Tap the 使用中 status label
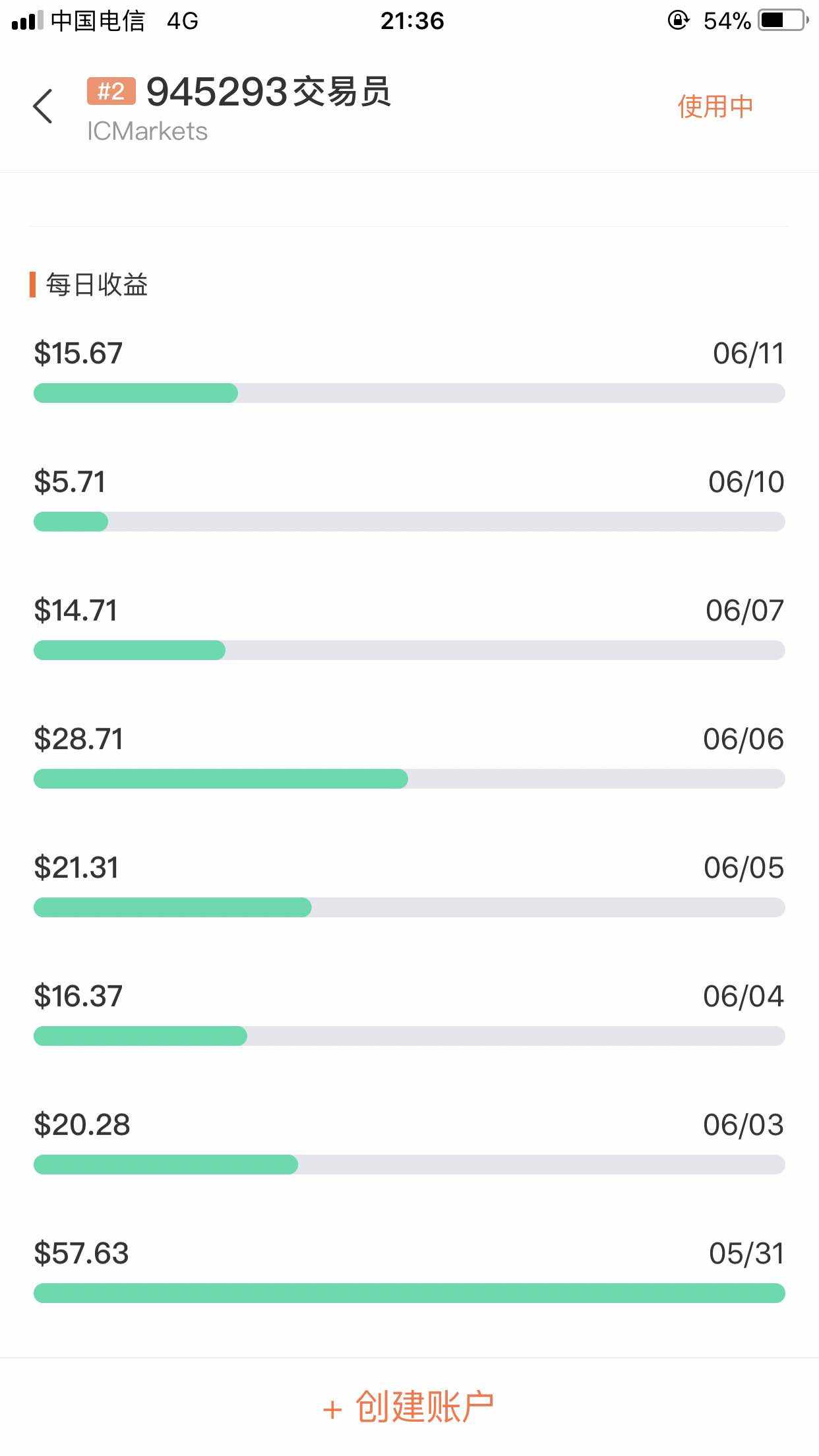 coord(715,106)
